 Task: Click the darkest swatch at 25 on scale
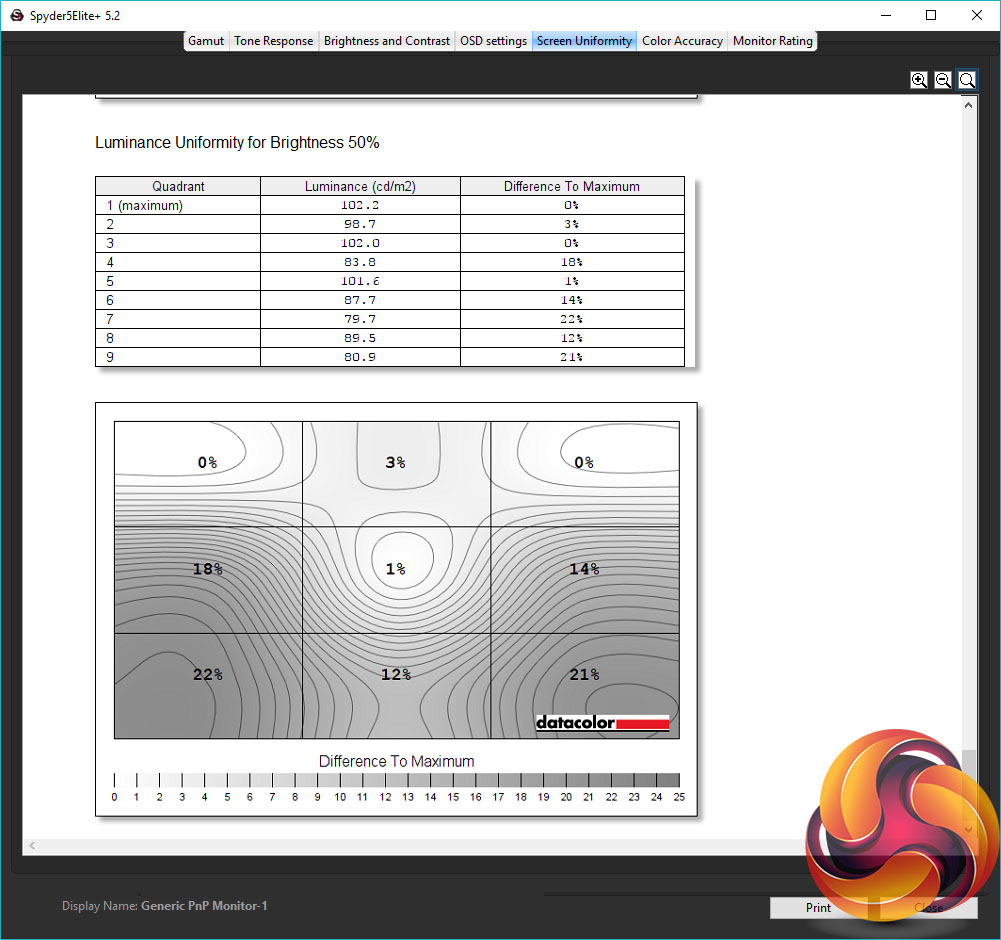668,780
